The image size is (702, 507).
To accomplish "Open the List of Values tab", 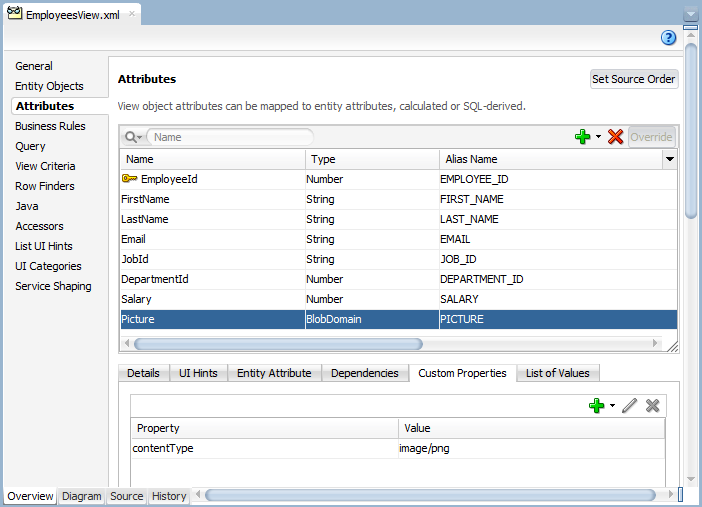I will coord(557,373).
